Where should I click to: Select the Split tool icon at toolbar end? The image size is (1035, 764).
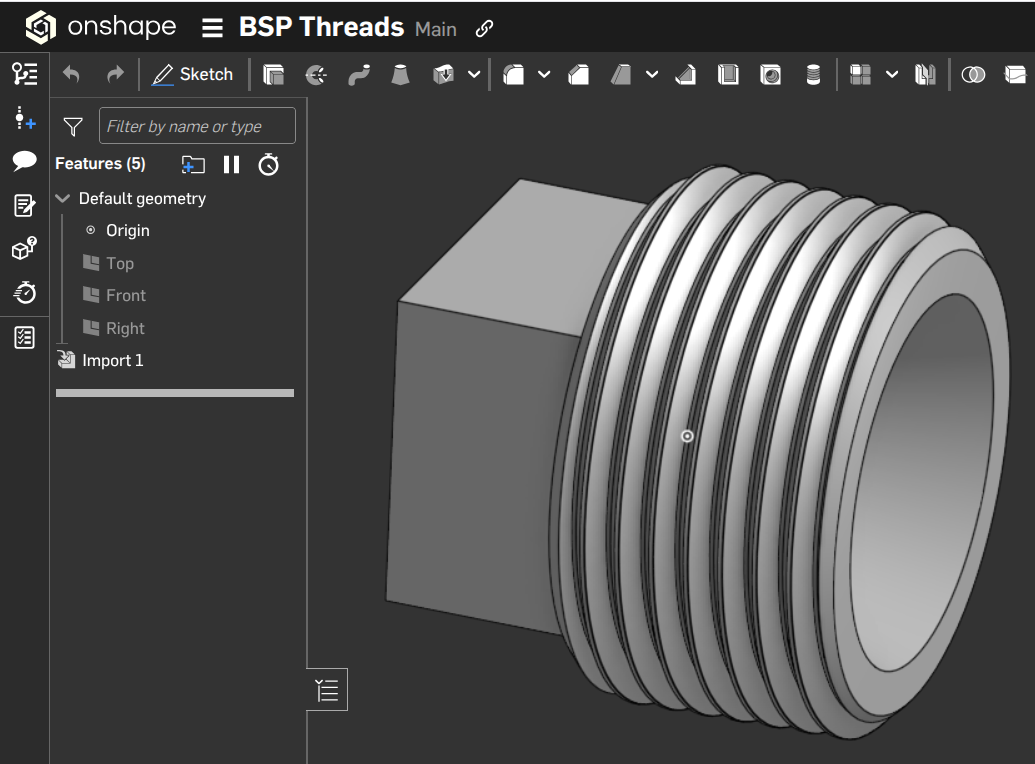tap(1015, 75)
